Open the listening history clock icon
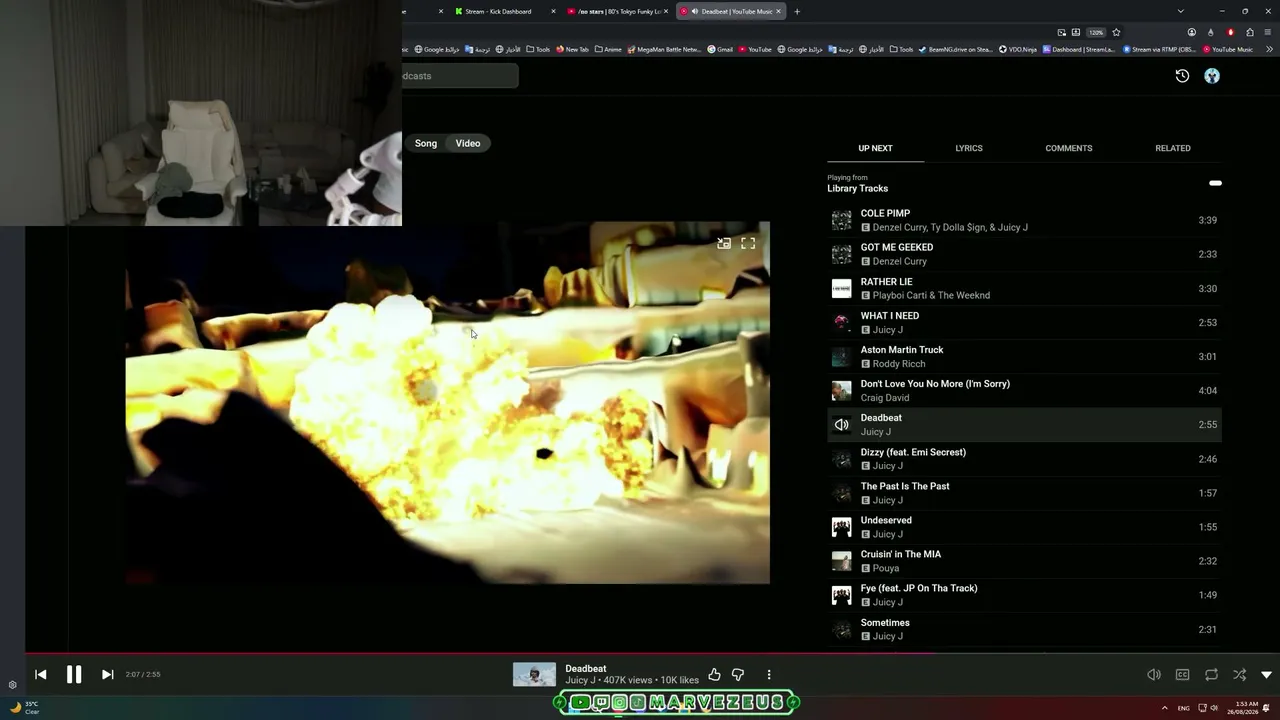The width and height of the screenshot is (1280, 720). click(x=1182, y=76)
